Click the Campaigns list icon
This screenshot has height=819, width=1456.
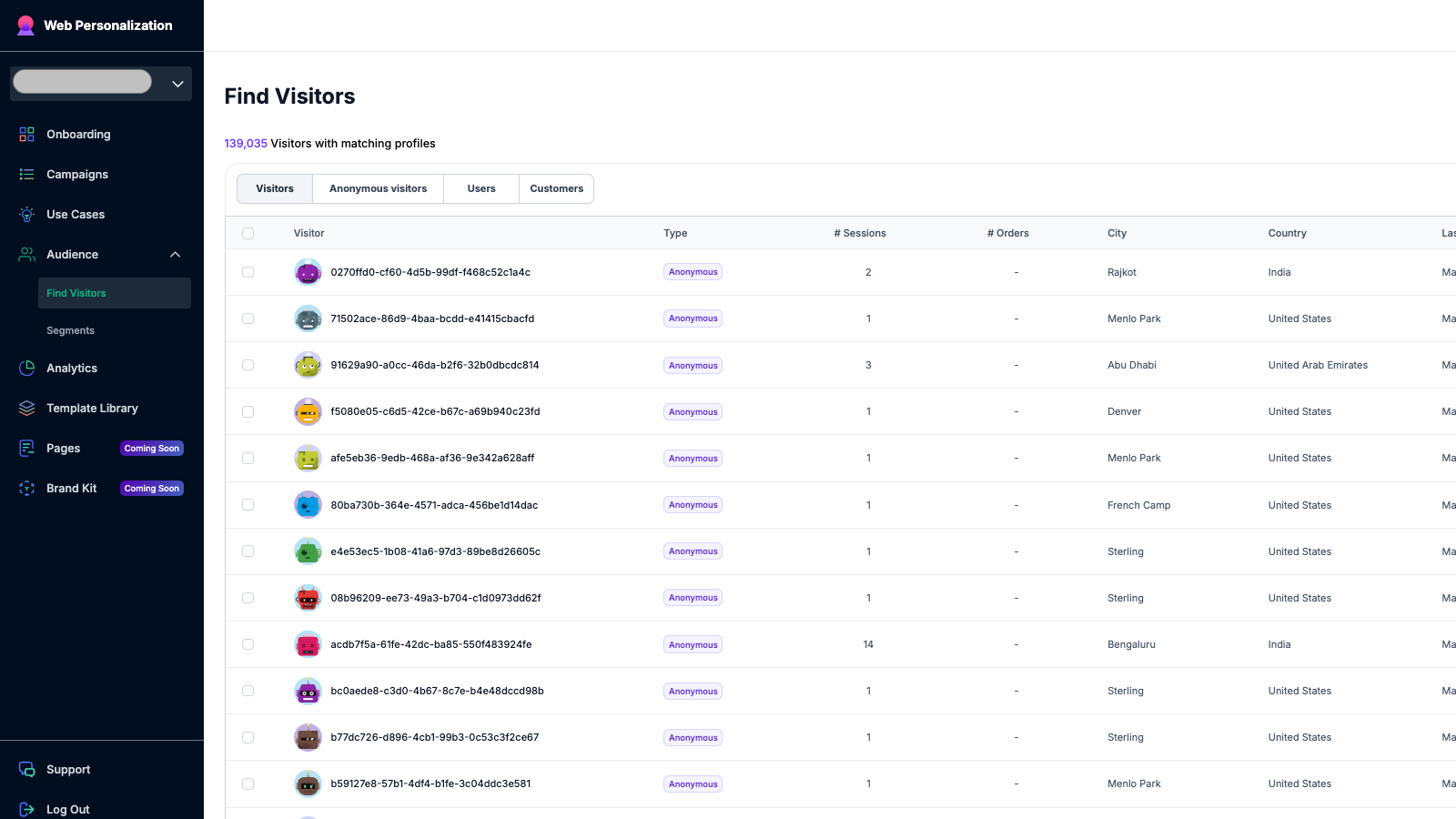(x=27, y=175)
